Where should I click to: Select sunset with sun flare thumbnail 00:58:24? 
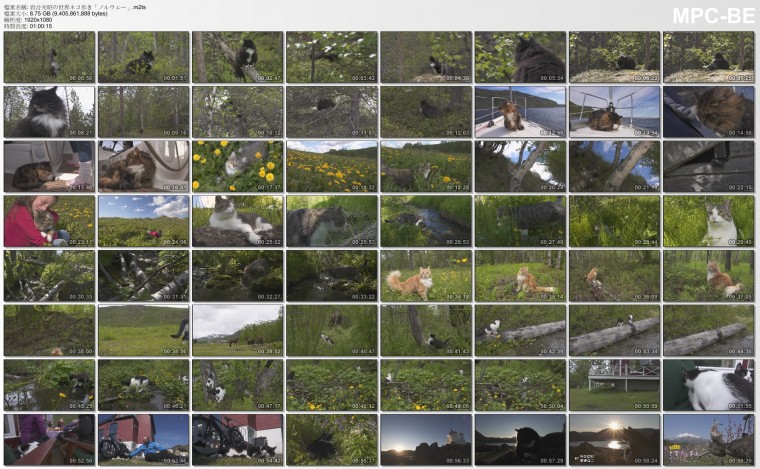pyautogui.click(x=615, y=440)
